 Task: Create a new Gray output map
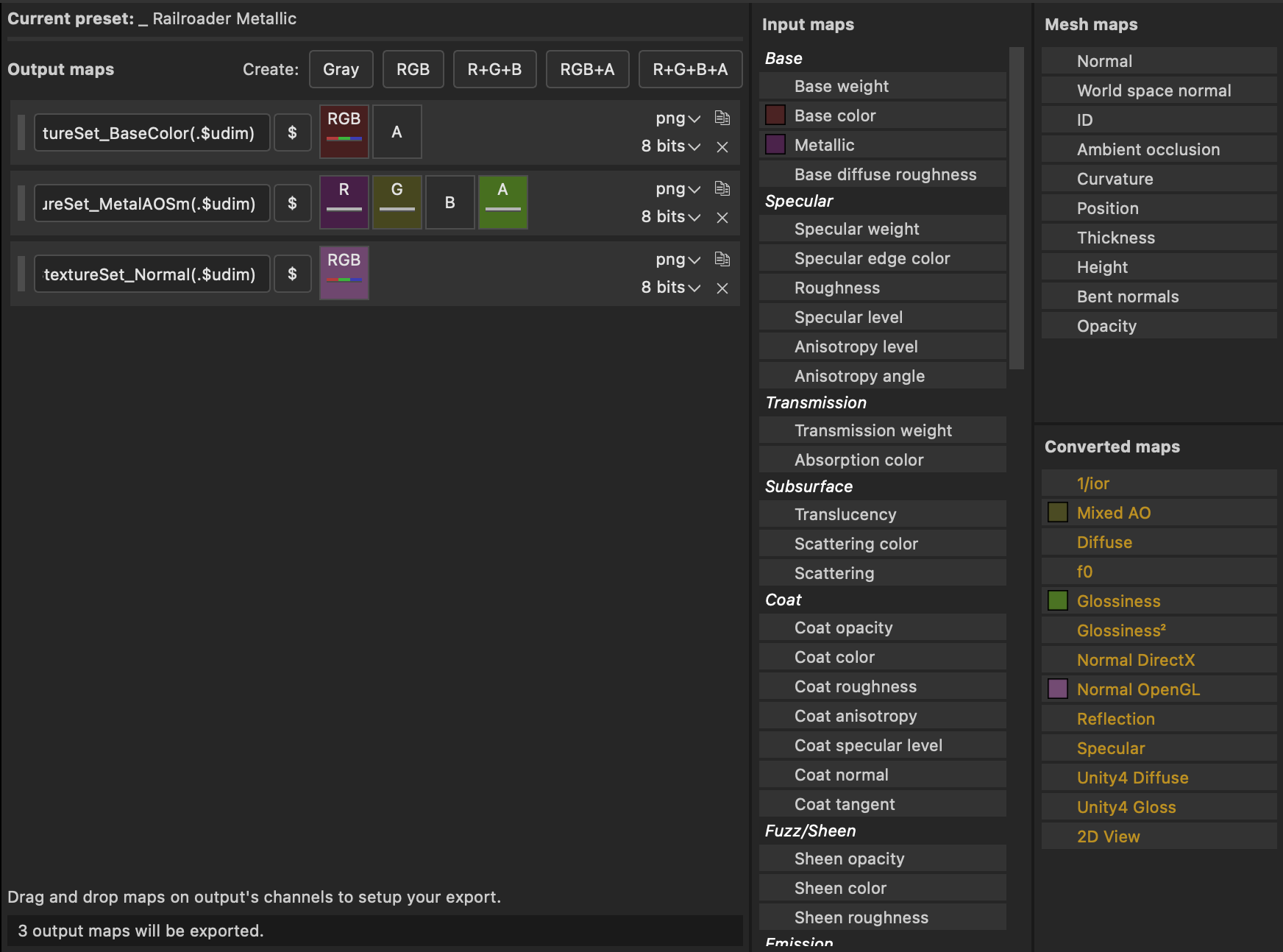[341, 69]
